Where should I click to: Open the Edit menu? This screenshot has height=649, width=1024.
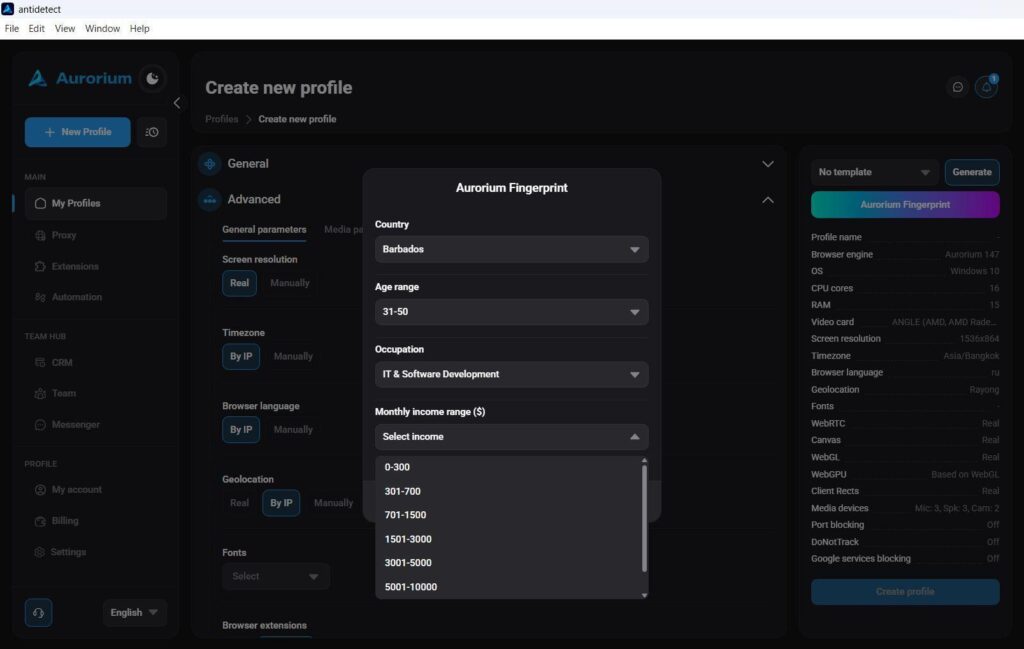37,29
